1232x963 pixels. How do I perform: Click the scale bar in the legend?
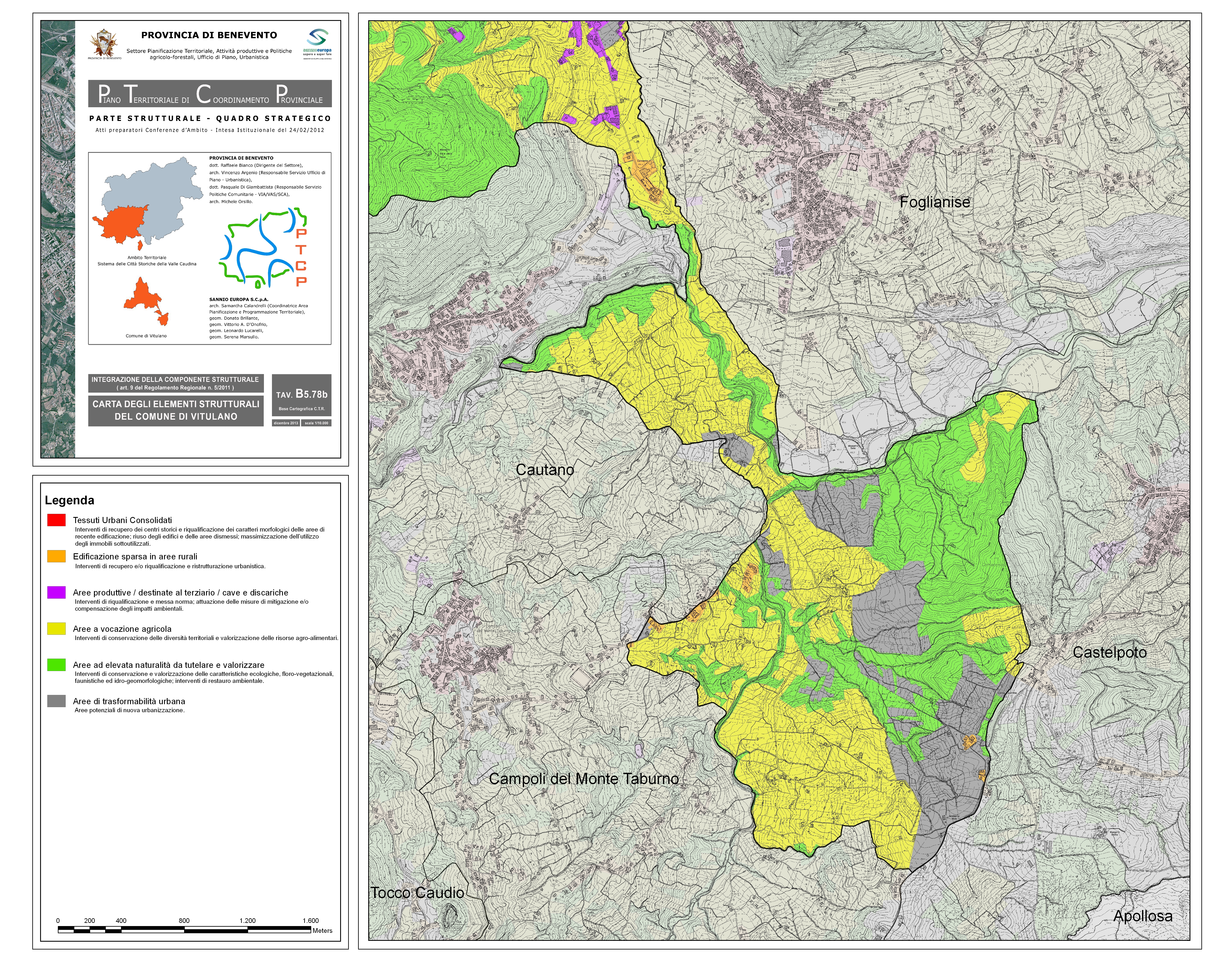[185, 930]
